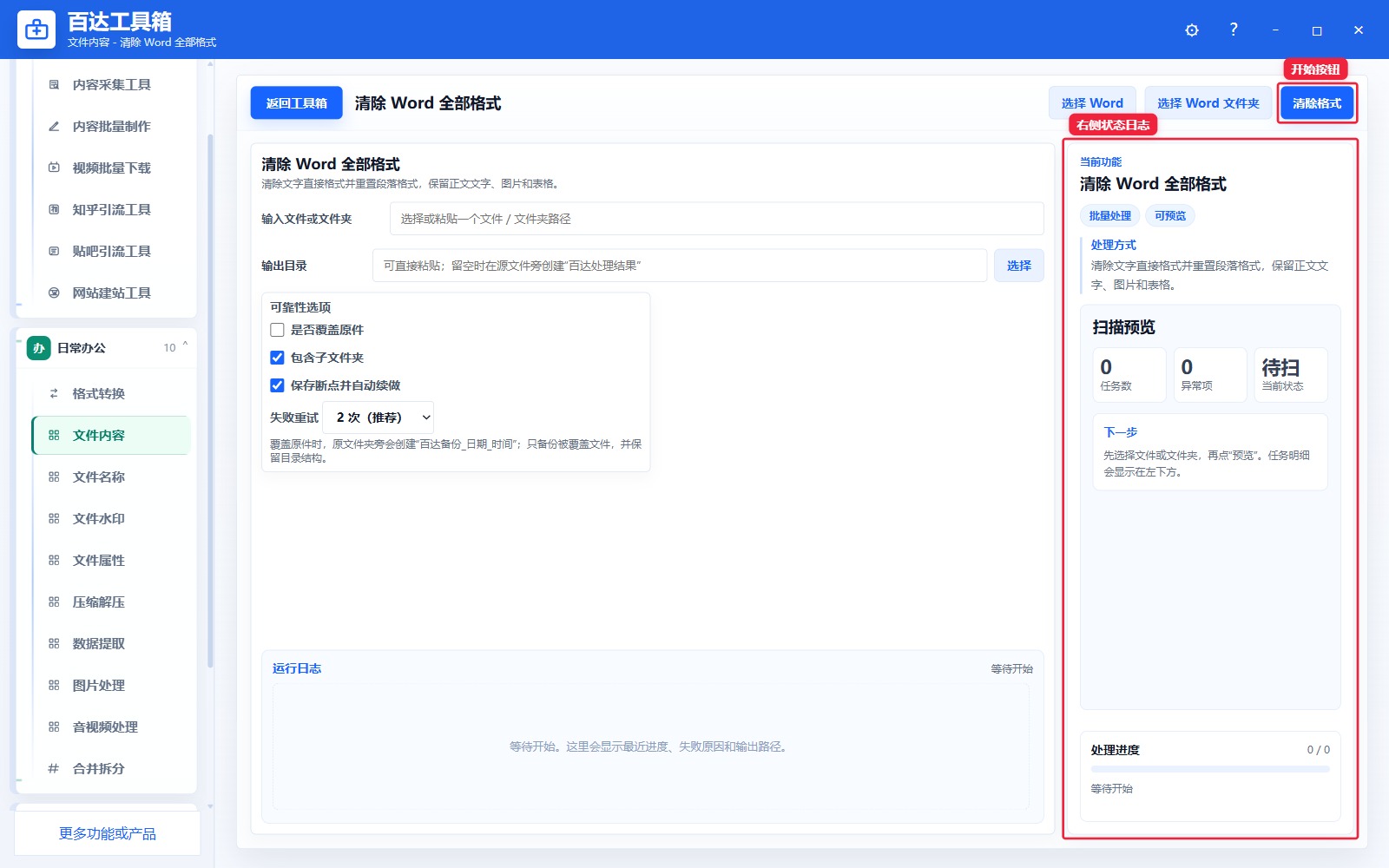Open the 更多功能或产品 link

(108, 834)
